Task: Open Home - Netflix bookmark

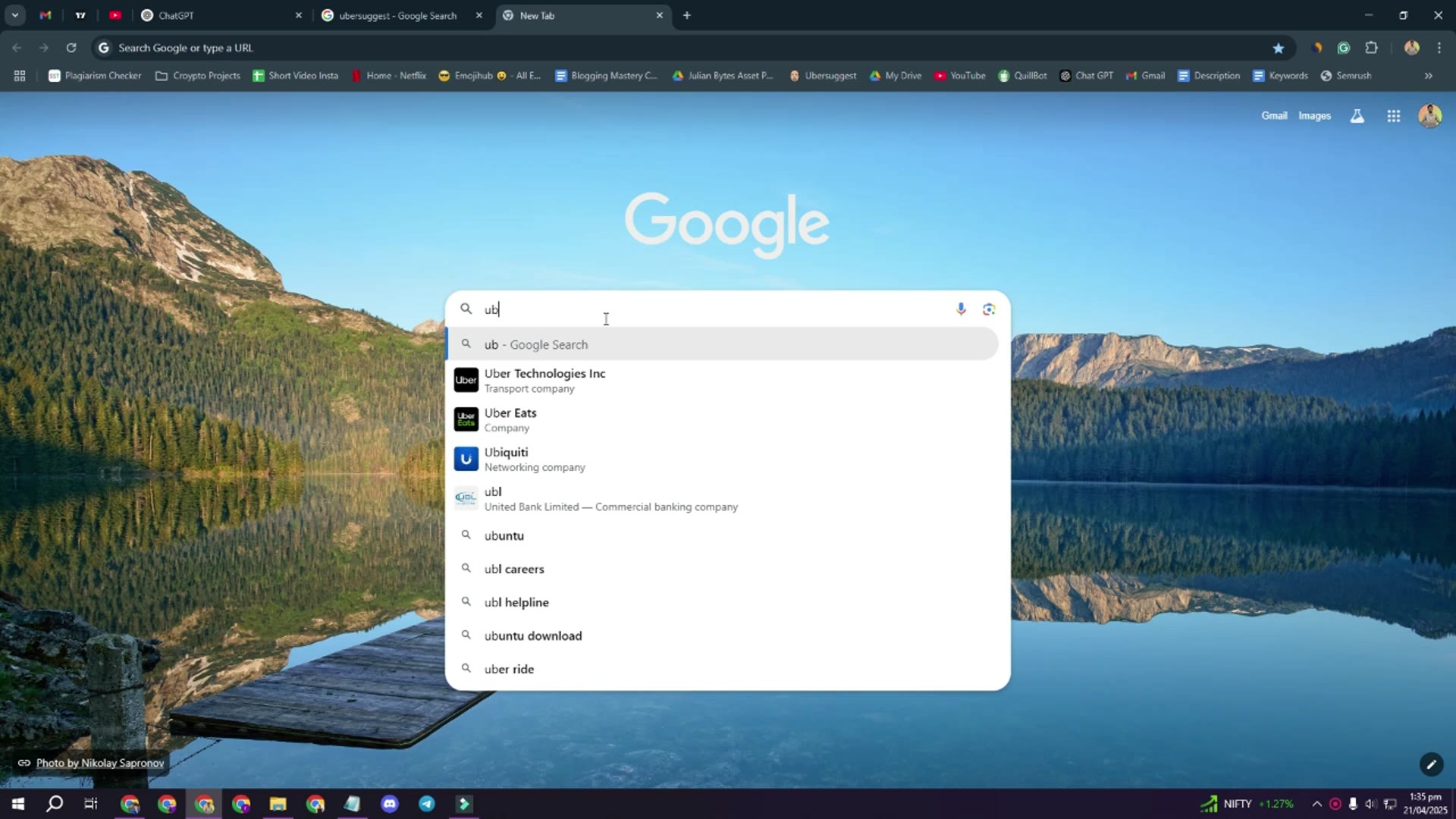Action: coord(388,76)
